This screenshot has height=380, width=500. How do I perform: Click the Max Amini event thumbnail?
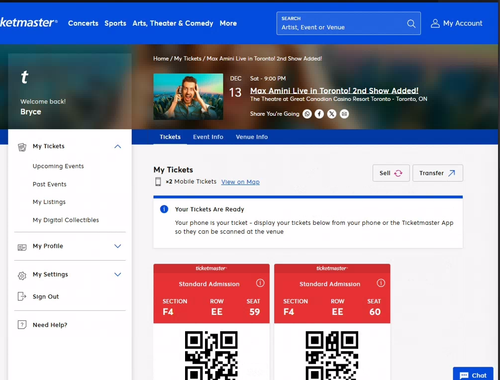pyautogui.click(x=188, y=97)
